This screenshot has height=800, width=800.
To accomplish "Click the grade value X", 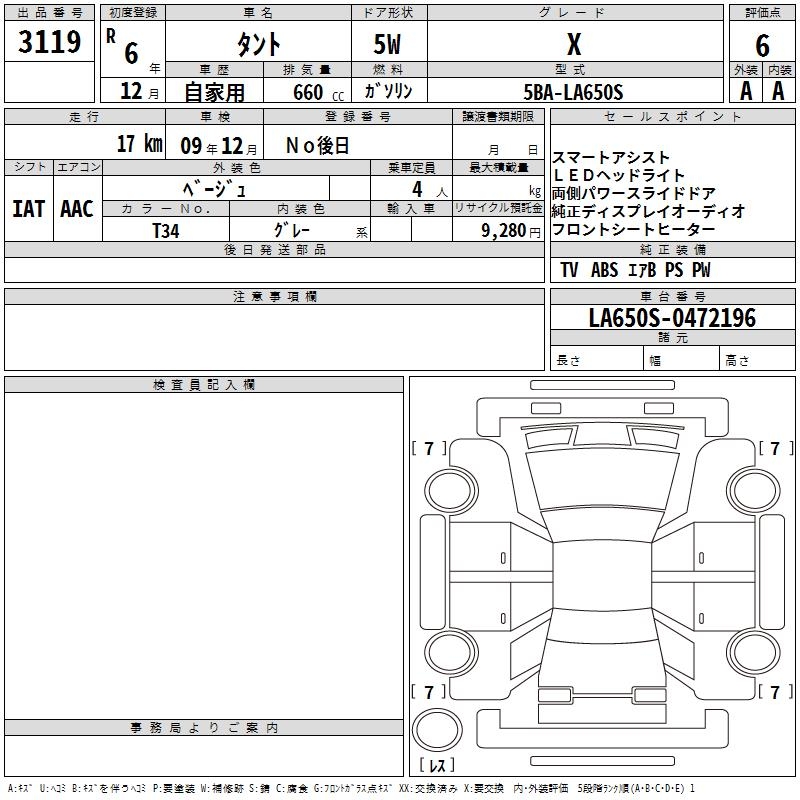I will [x=574, y=44].
